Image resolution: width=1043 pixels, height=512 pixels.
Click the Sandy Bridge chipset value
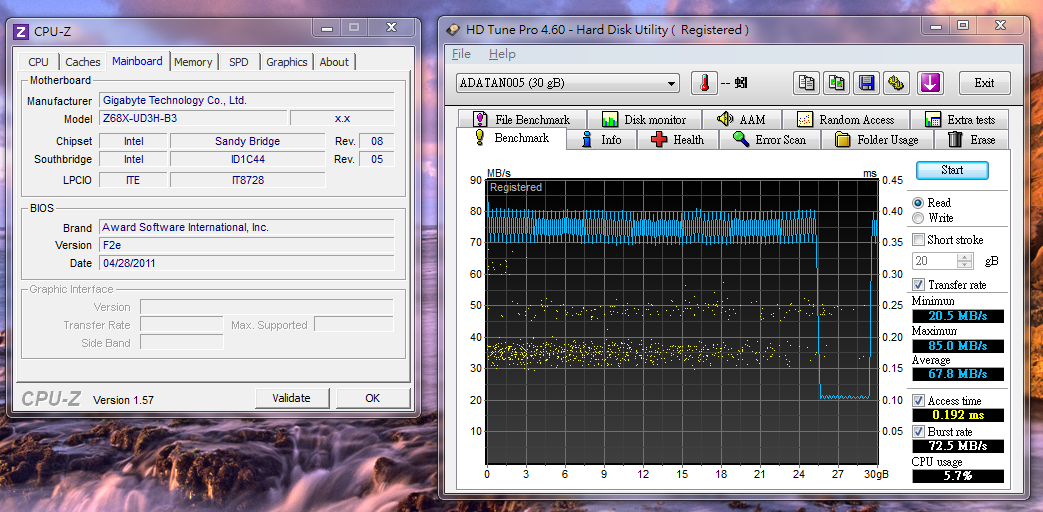click(247, 141)
